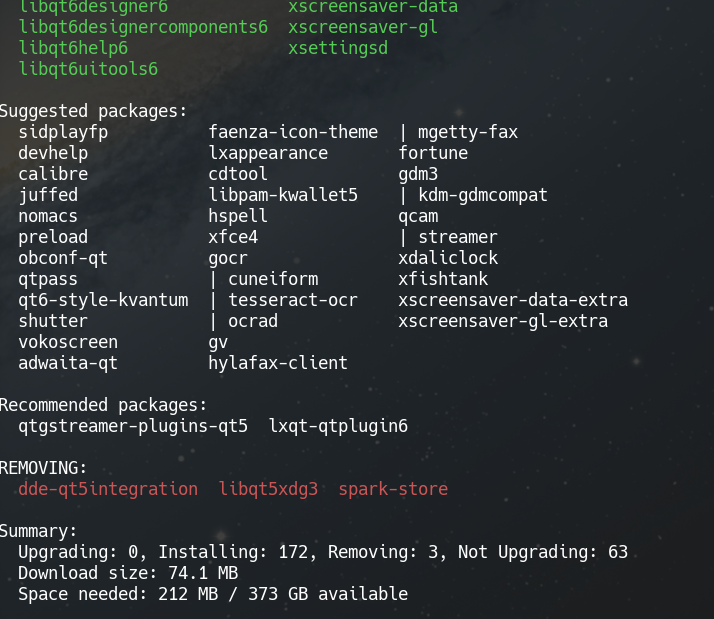This screenshot has height=619, width=714.
Task: Click the xscreensaver-data-extra package
Action: tap(513, 300)
